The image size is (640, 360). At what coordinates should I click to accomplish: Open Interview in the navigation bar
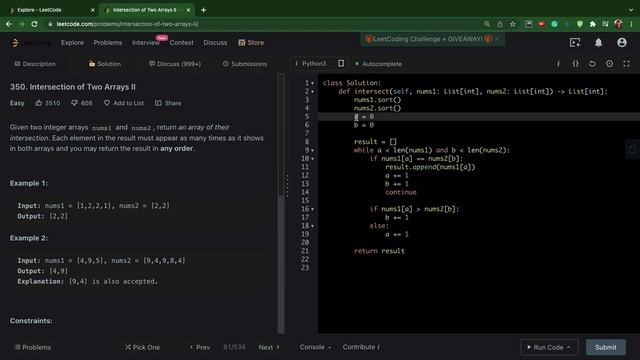tap(146, 42)
